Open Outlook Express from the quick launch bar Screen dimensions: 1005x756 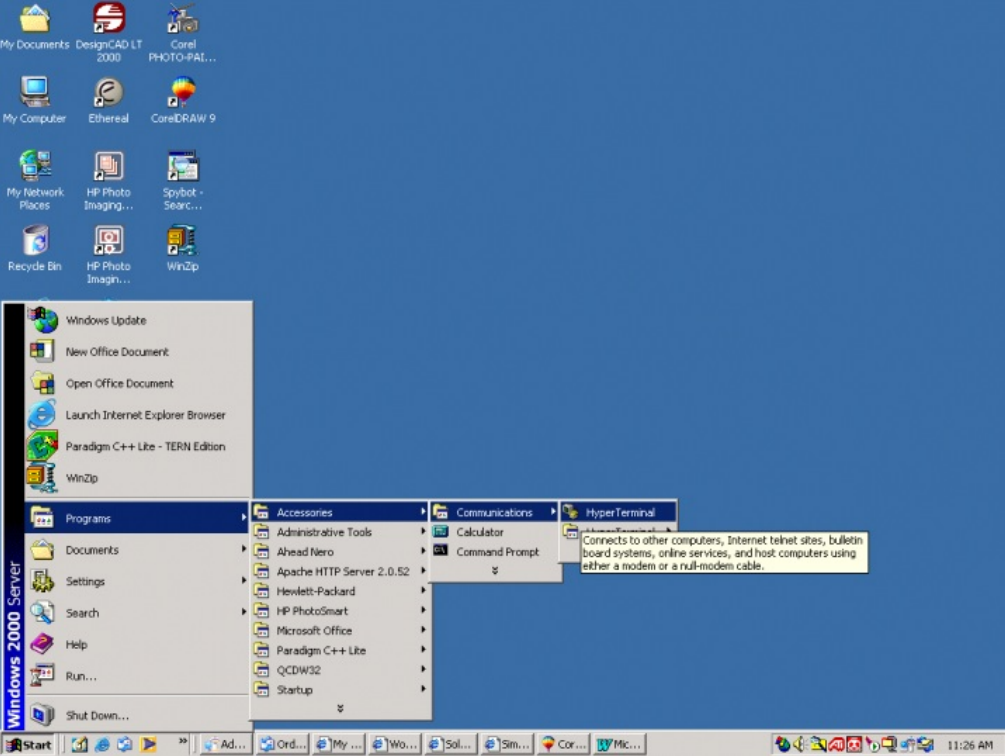[124, 744]
